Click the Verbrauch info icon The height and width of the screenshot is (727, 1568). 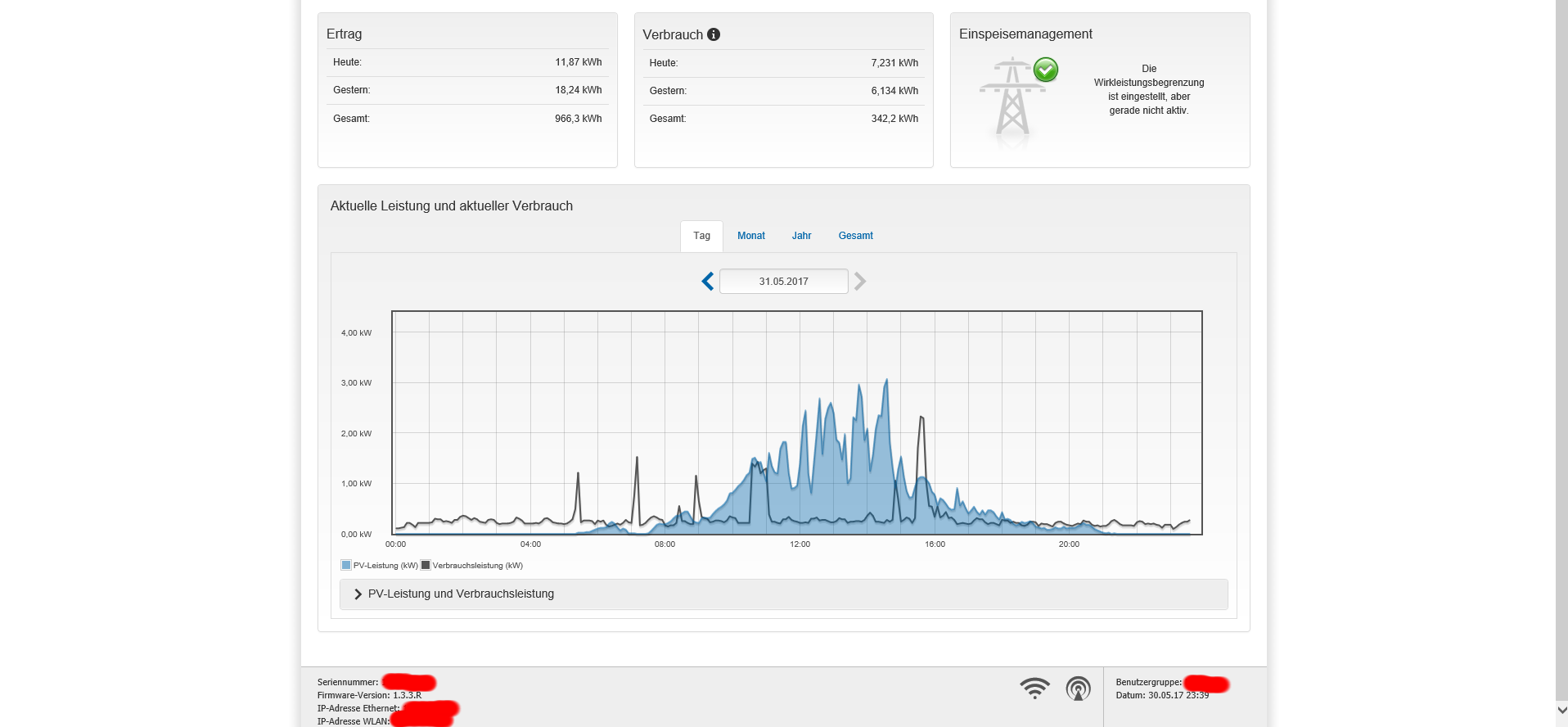(x=714, y=34)
